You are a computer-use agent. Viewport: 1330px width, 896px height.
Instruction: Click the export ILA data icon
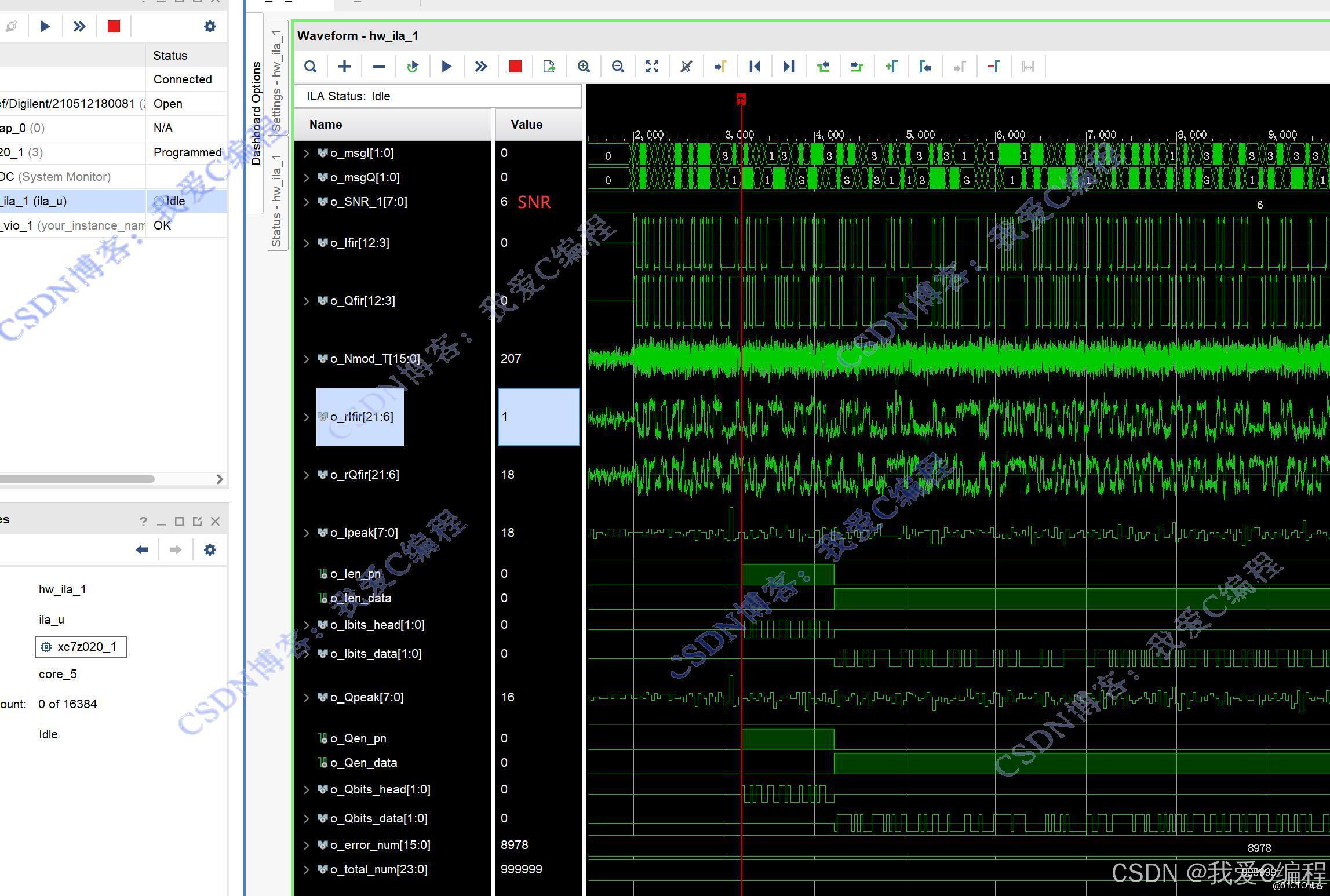pos(549,67)
